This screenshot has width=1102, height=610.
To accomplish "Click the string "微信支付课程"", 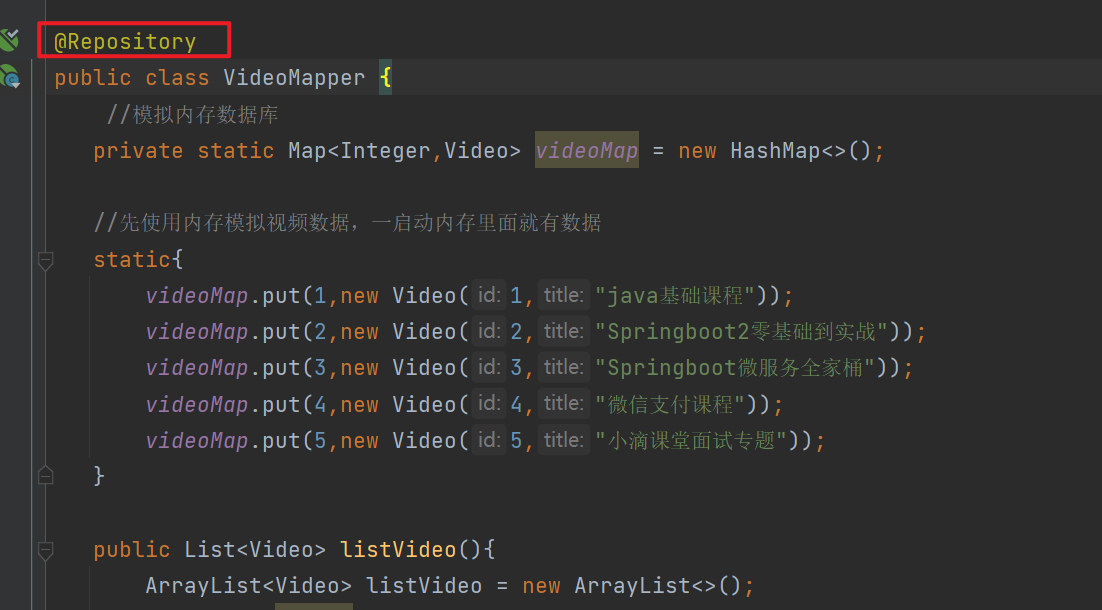I will click(x=670, y=404).
